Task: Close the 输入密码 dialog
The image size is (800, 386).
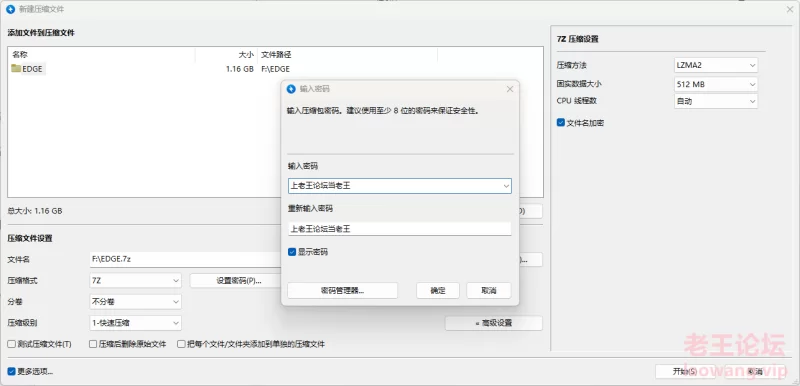Action: 509,89
